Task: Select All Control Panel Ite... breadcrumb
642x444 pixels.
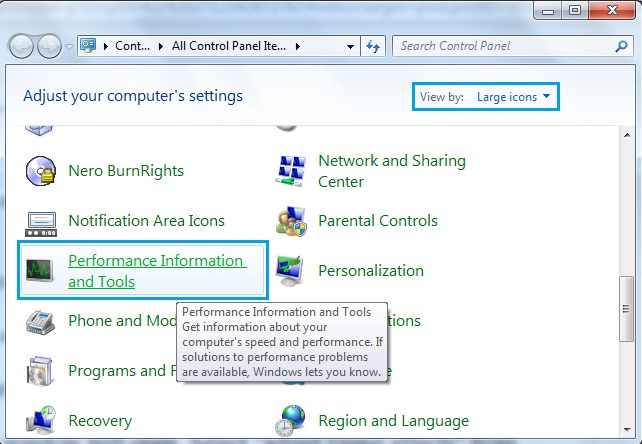Action: tap(228, 46)
